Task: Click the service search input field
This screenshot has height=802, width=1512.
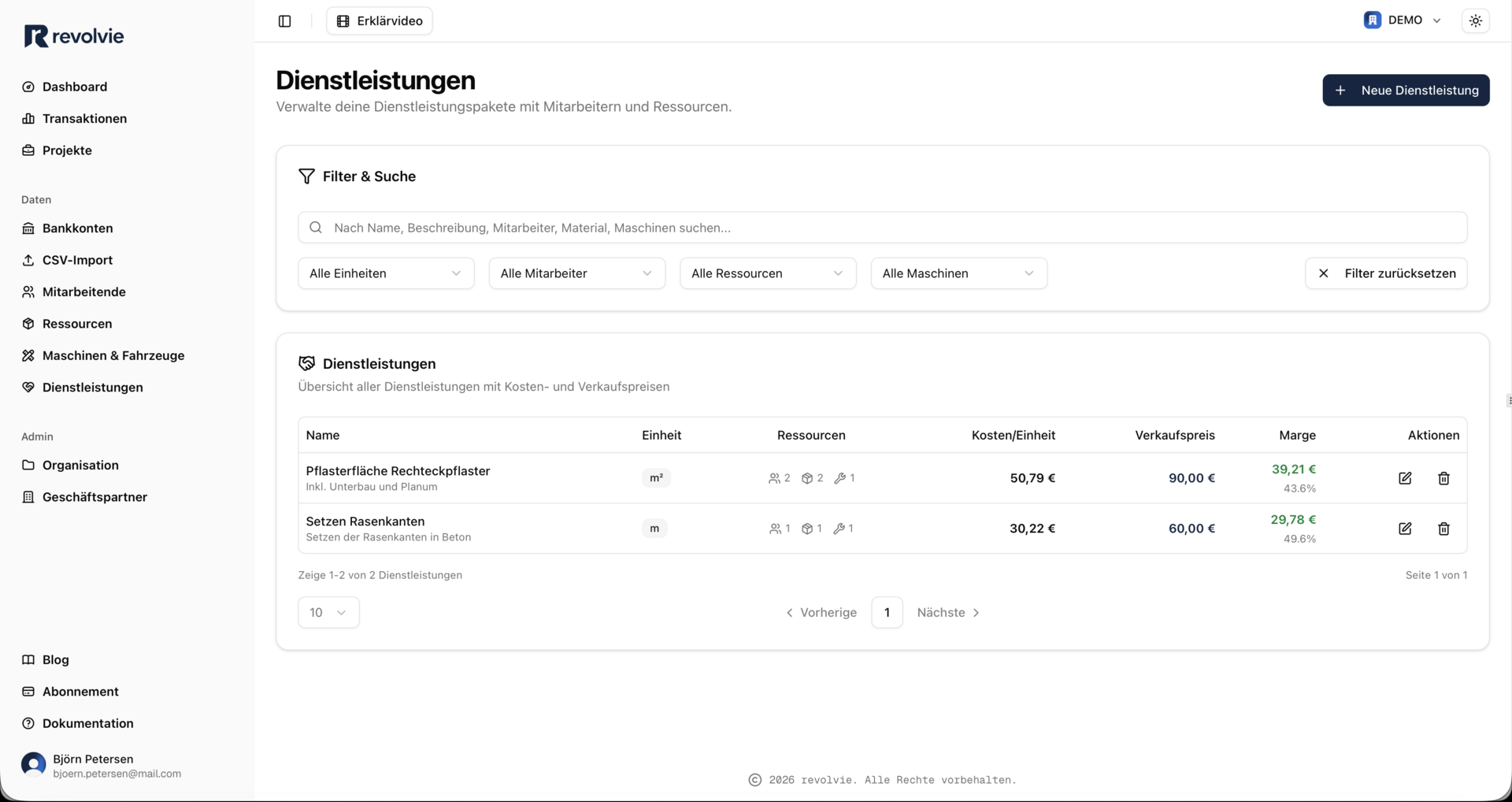Action: pos(882,228)
